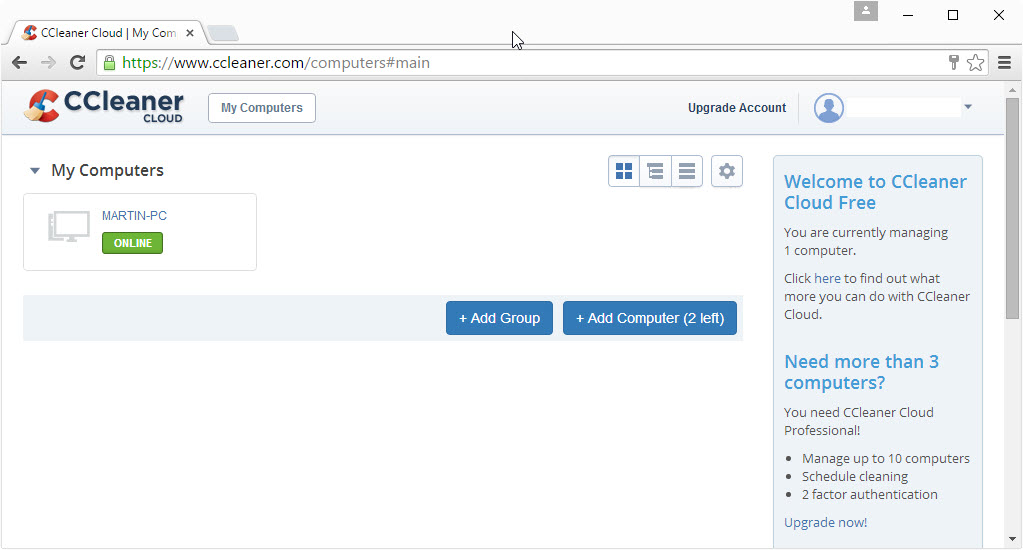Click the Upgrade now! link

825,523
